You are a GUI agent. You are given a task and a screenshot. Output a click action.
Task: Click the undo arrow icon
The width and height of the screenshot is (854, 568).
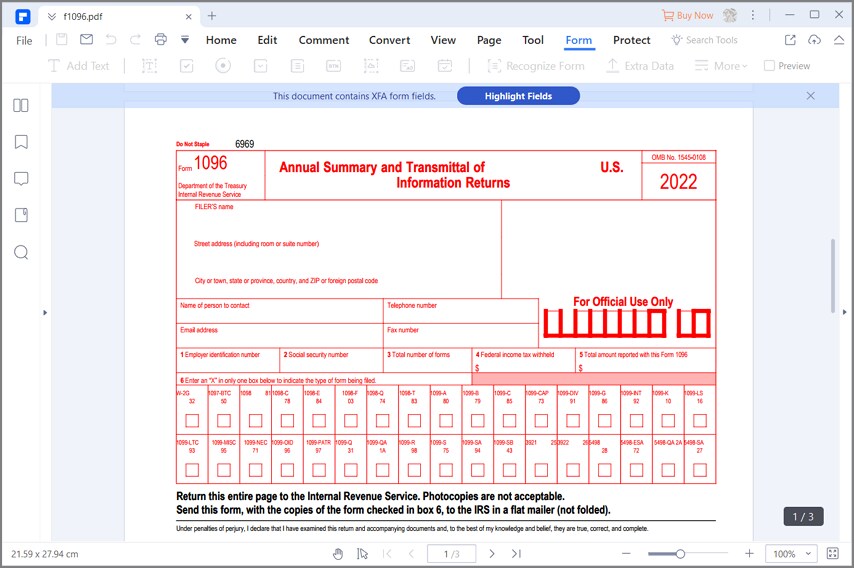[111, 39]
